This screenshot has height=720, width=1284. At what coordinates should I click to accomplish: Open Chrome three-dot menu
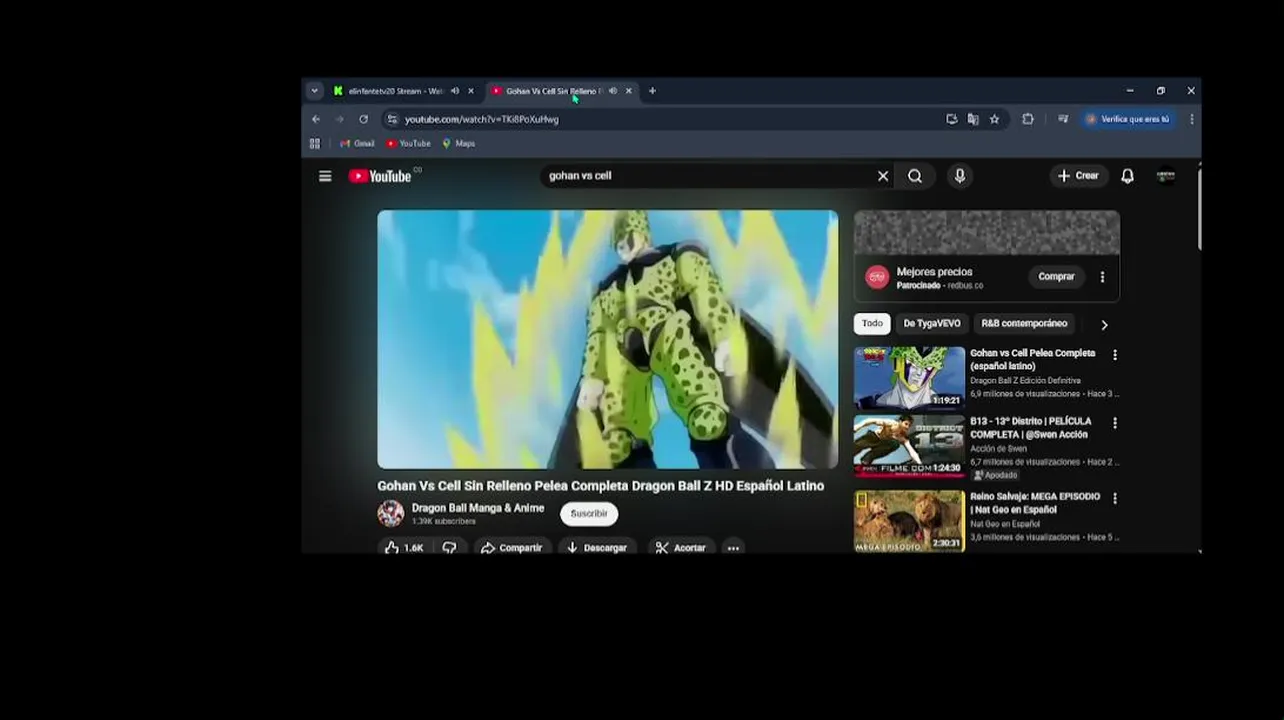(x=1191, y=119)
